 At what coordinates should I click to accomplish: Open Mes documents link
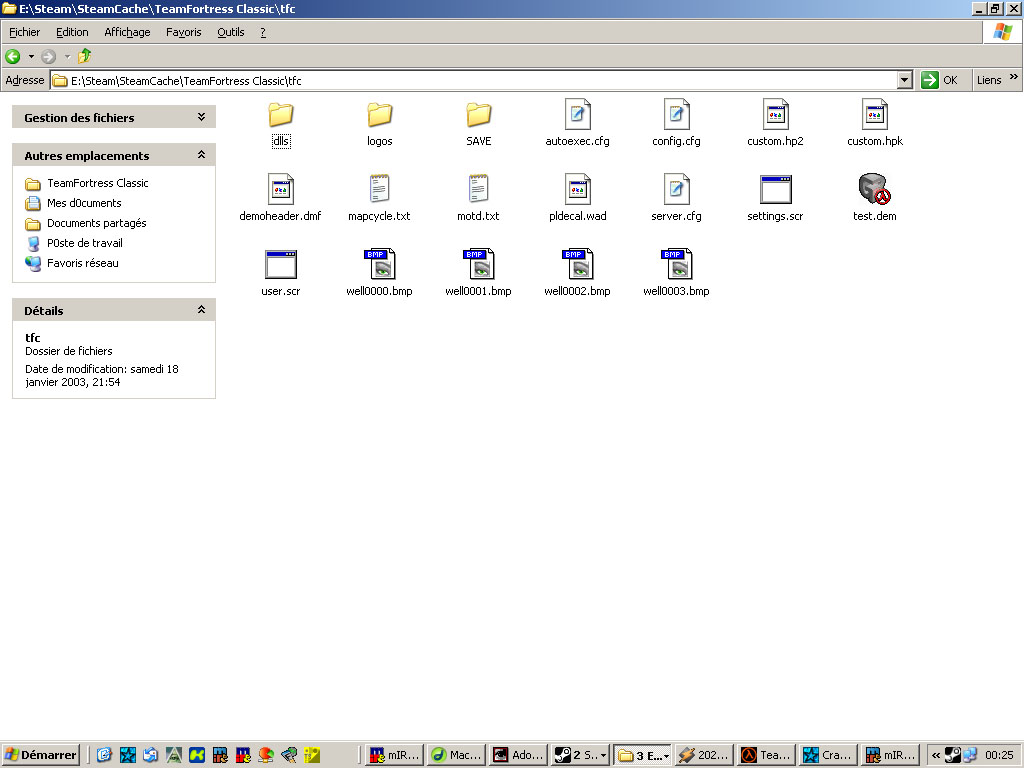click(73, 203)
